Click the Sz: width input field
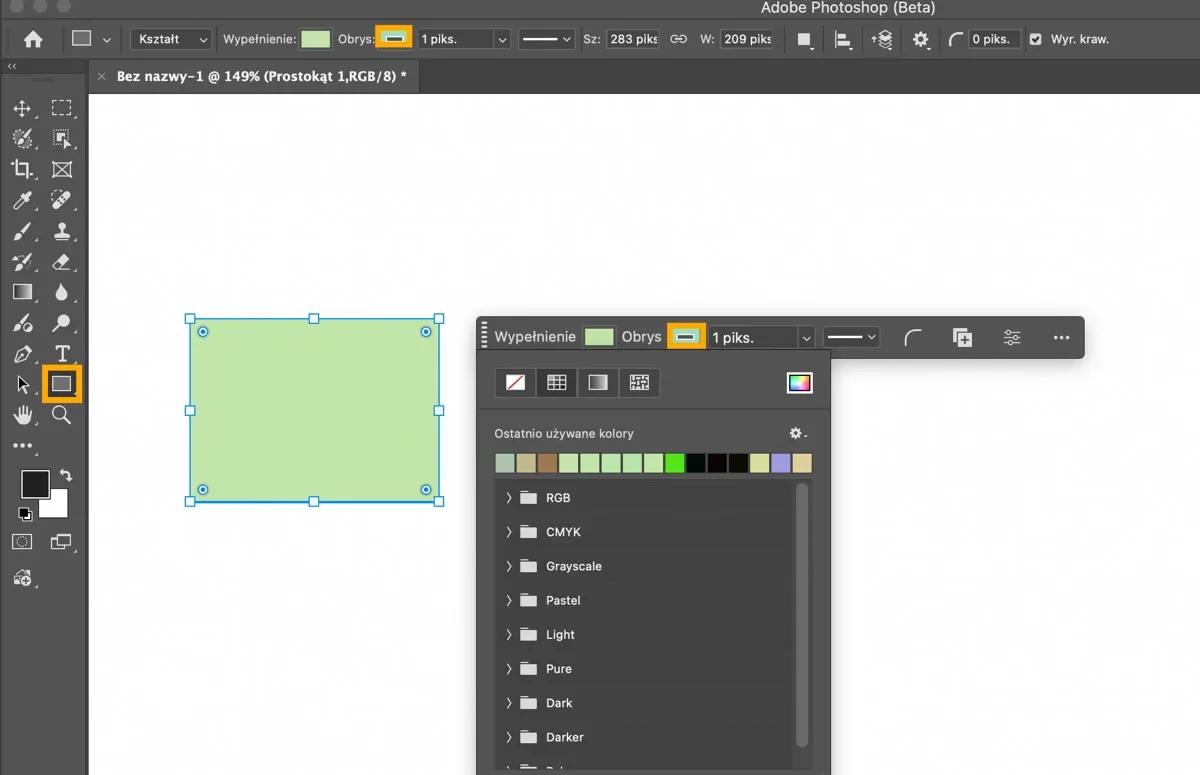The image size is (1200, 775). tap(633, 39)
